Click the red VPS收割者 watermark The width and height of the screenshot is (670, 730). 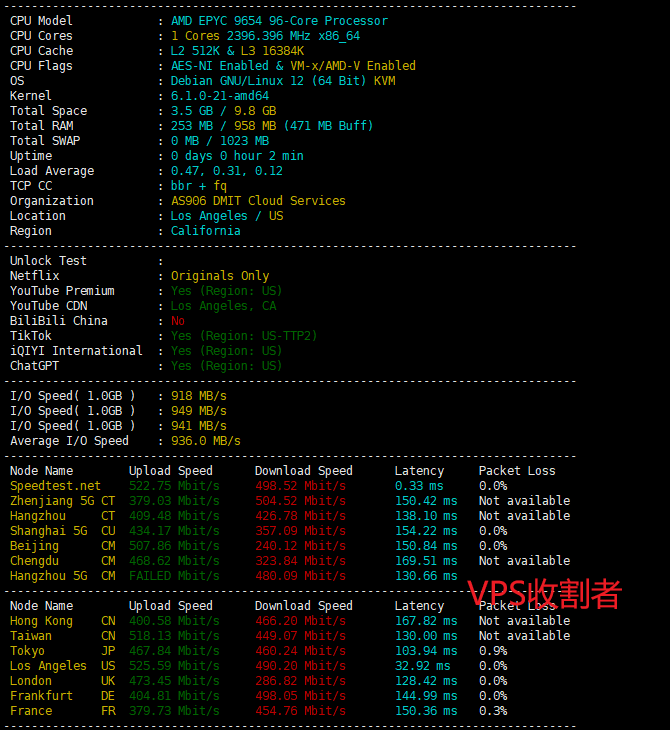(x=545, y=593)
